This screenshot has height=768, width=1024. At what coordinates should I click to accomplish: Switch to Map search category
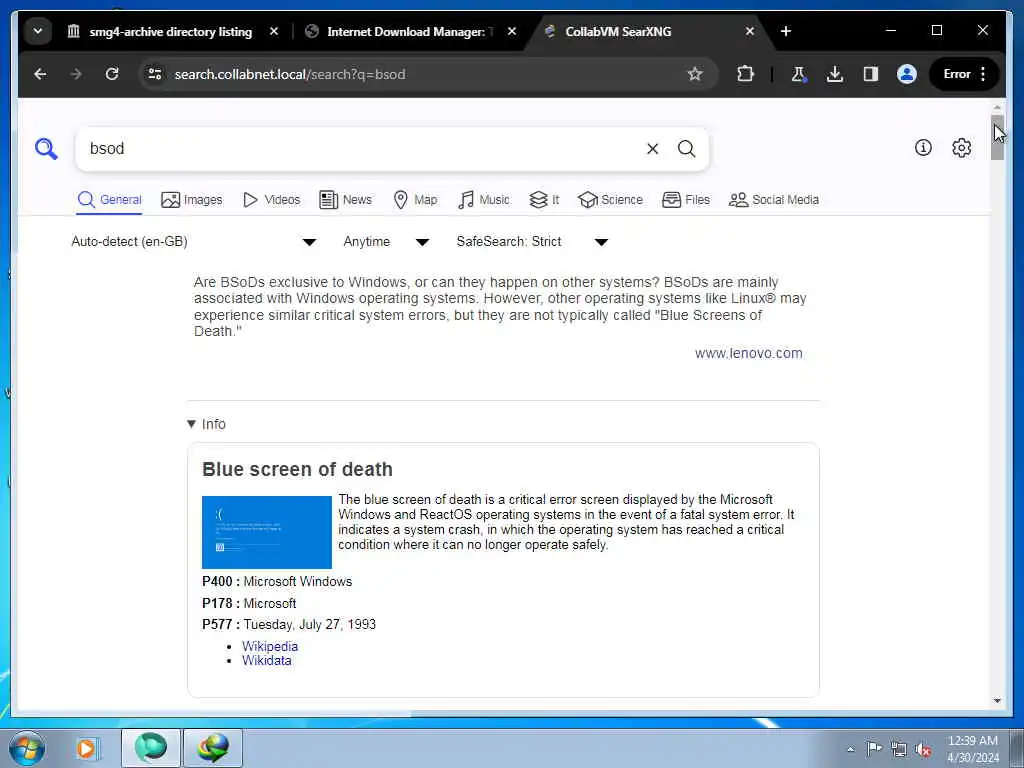tap(415, 200)
